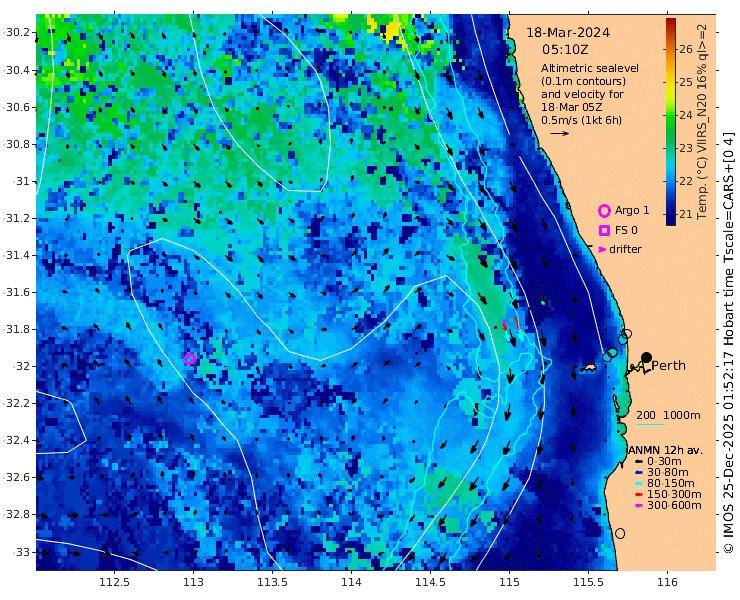Image resolution: width=740 pixels, height=600 pixels.
Task: Click the colorbar tick label 22
Action: point(686,181)
